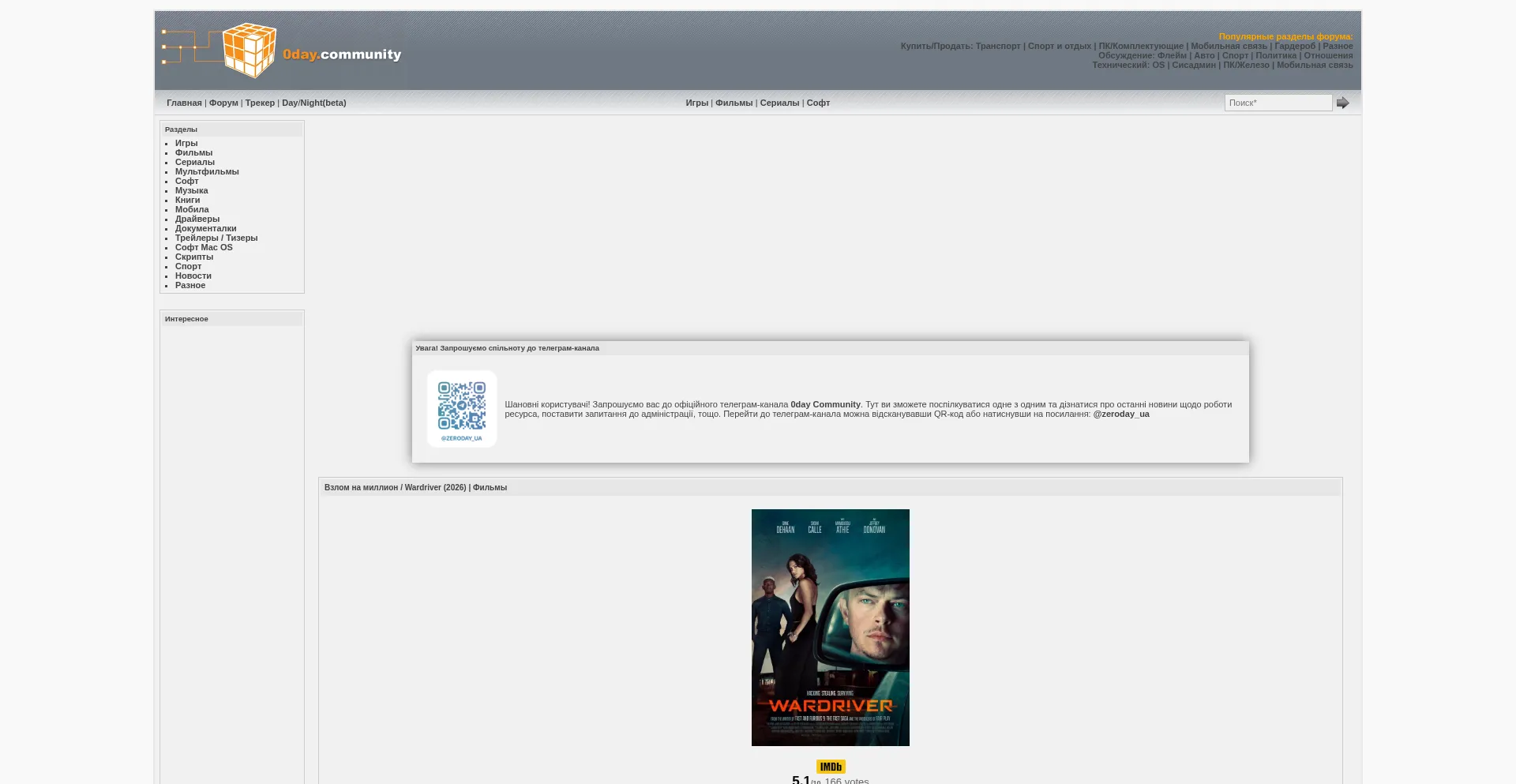Open Спорт section in the Разделы sidebar
The width and height of the screenshot is (1516, 784).
189,266
